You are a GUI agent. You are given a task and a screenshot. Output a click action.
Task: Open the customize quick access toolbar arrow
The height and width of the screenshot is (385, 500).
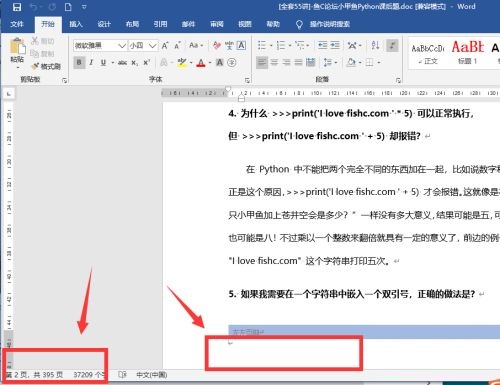click(84, 7)
